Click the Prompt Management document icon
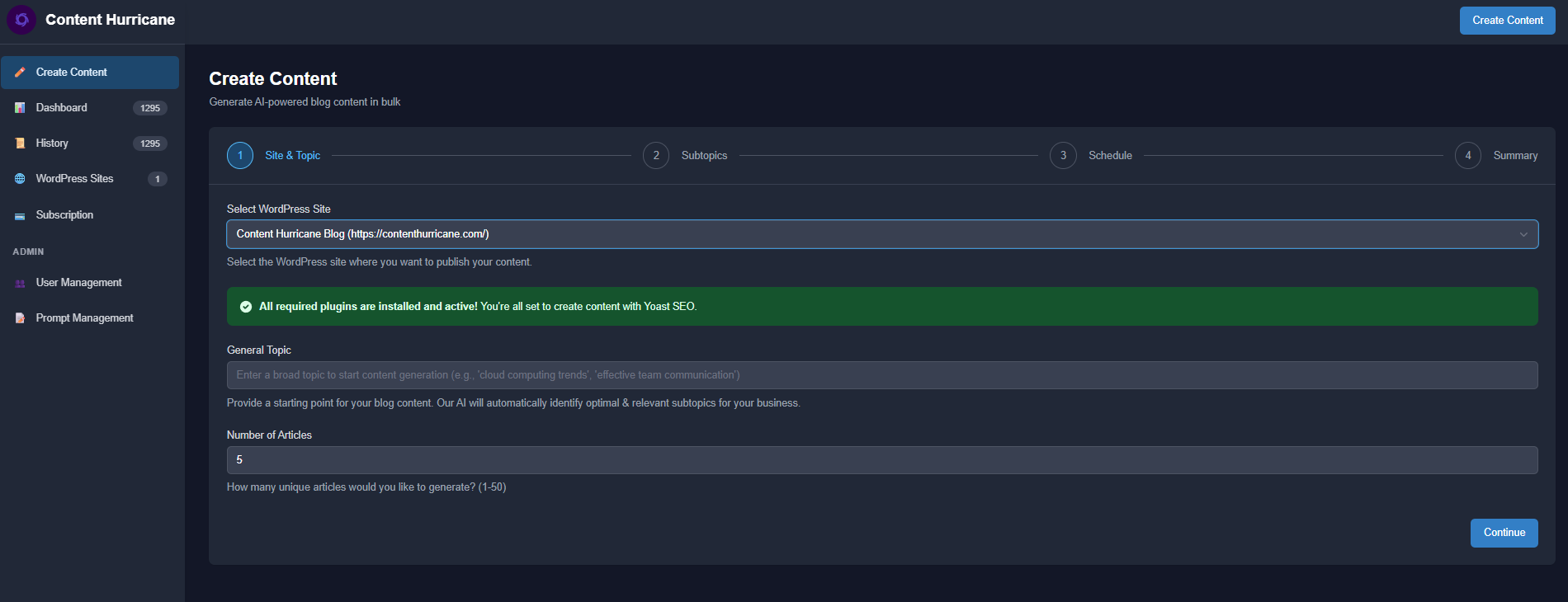 (20, 318)
